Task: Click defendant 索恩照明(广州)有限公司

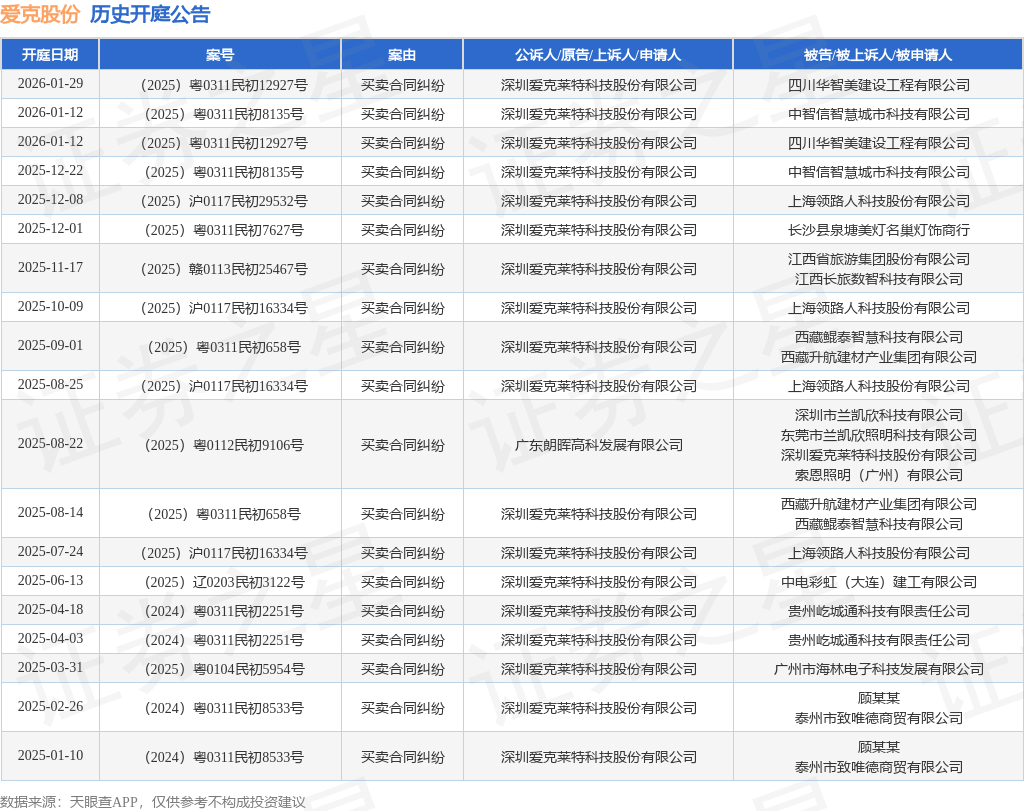Action: [x=878, y=475]
